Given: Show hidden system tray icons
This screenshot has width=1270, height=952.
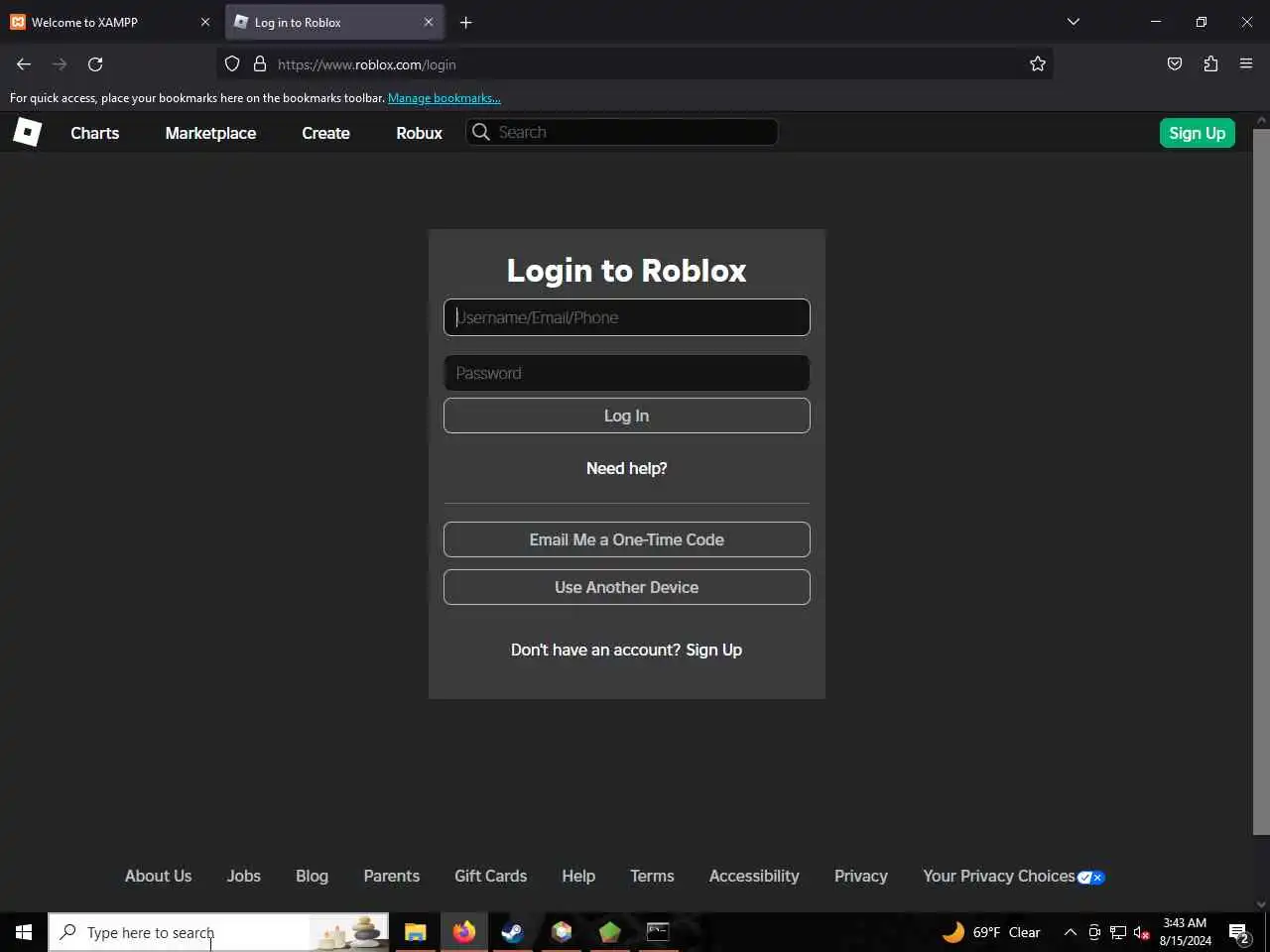Looking at the screenshot, I should click(1071, 932).
